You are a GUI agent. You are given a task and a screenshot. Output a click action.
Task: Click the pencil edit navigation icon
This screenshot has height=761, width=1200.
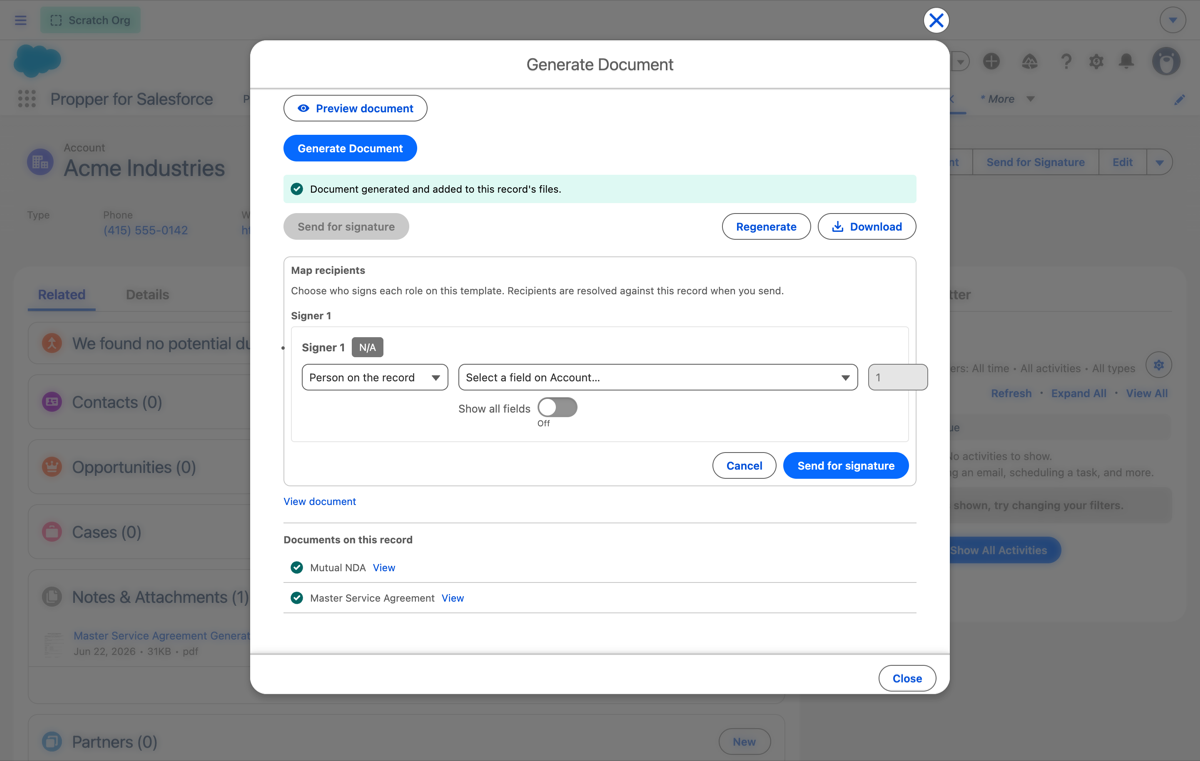(1180, 99)
